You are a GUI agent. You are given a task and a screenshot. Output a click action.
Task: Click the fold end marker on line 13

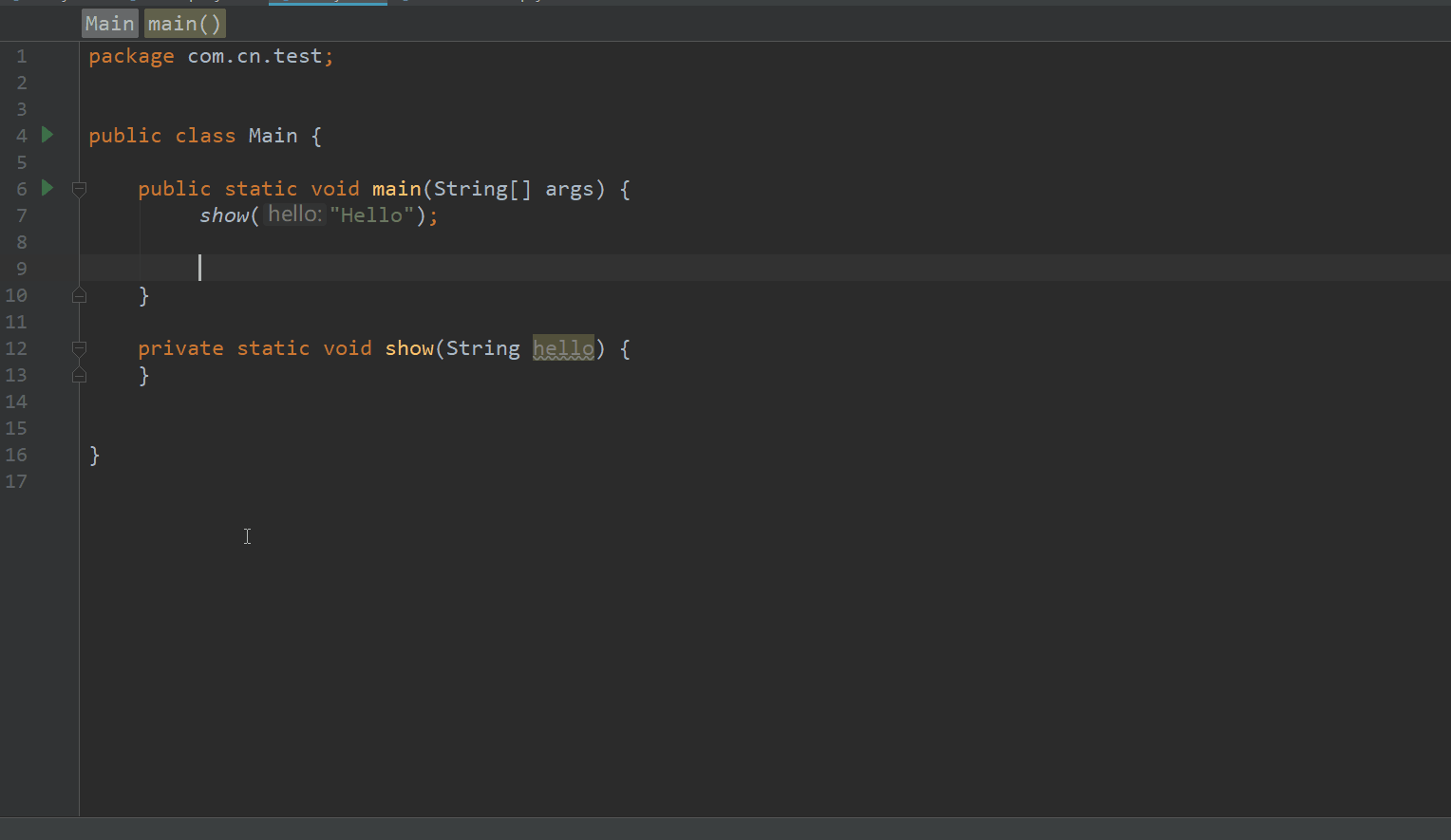pyautogui.click(x=80, y=375)
